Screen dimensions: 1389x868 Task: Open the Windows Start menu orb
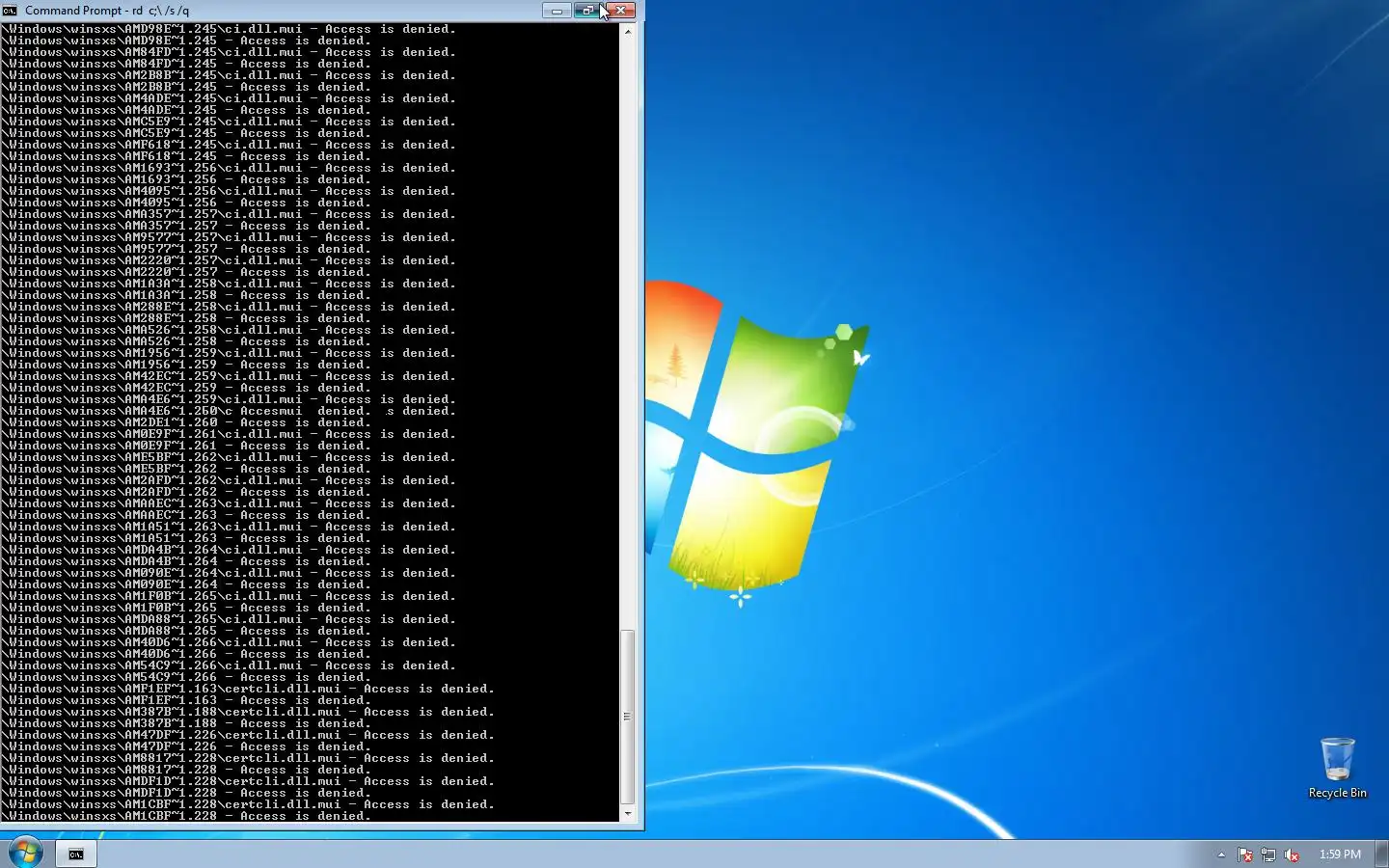[25, 854]
